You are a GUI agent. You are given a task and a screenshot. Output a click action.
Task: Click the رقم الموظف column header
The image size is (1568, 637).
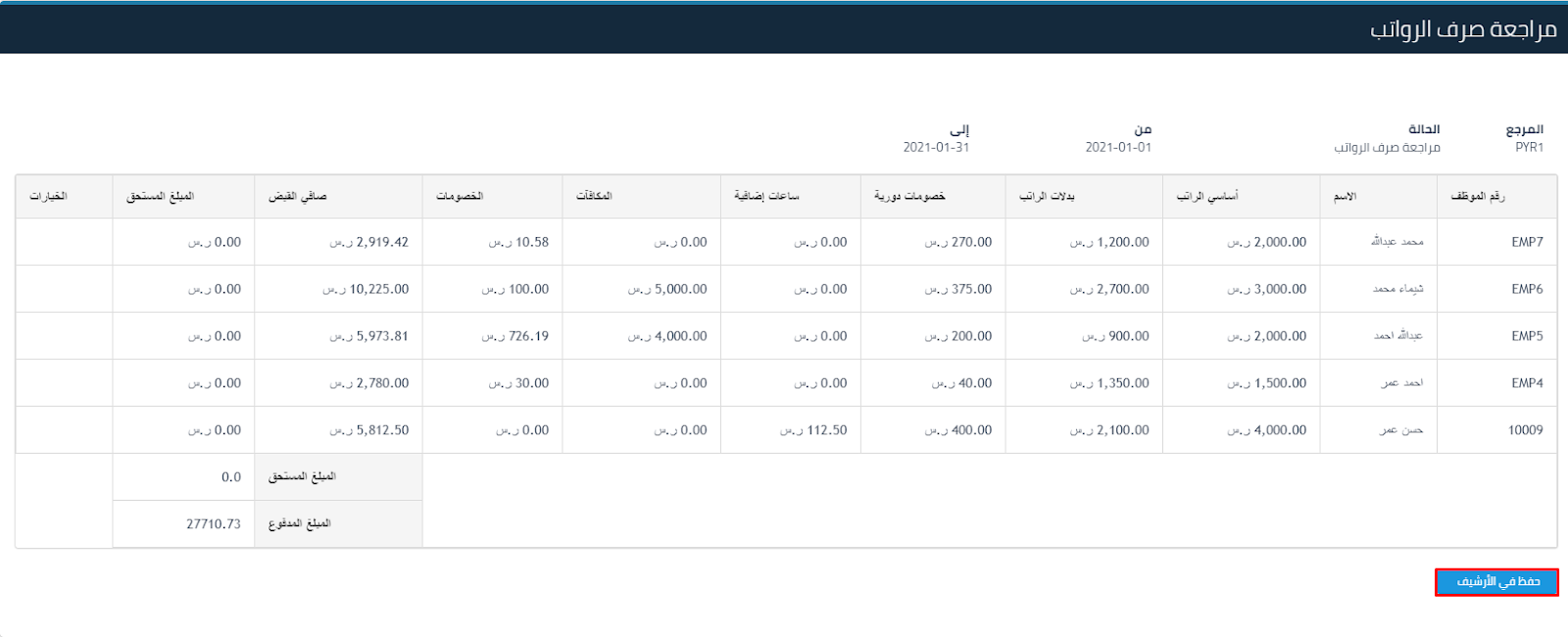(1477, 197)
